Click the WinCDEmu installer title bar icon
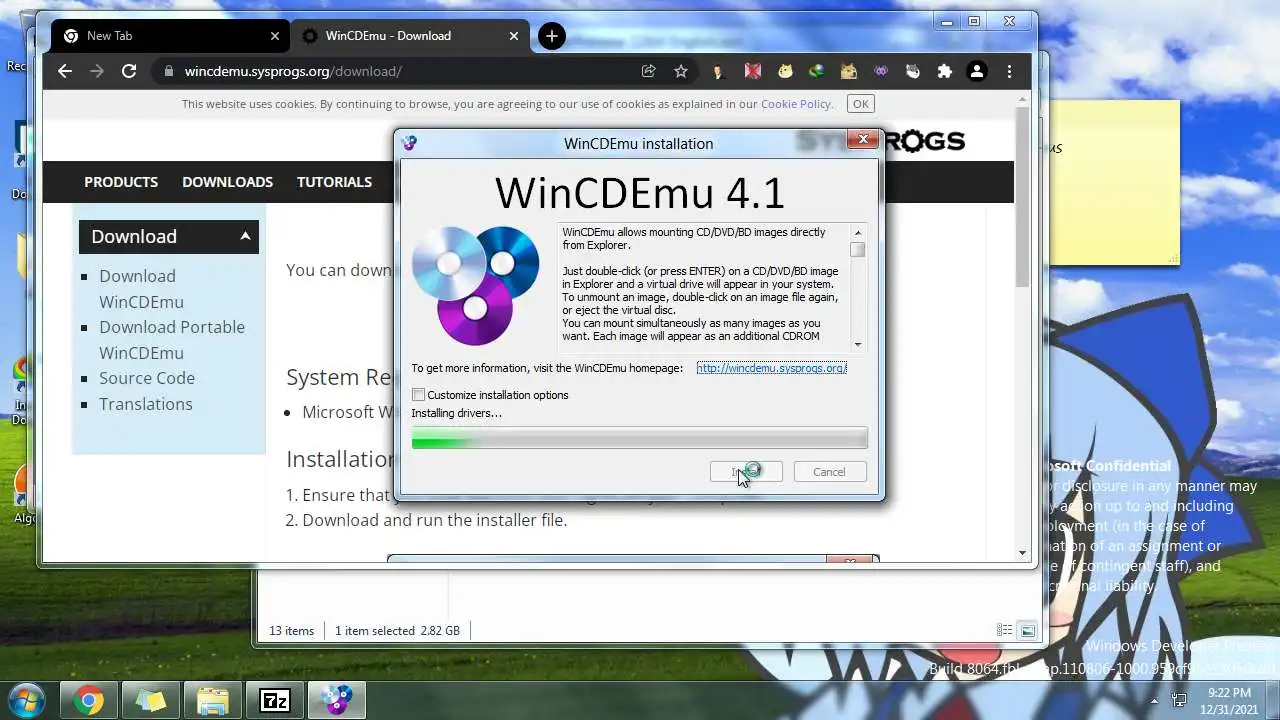The width and height of the screenshot is (1280, 720). (x=409, y=143)
